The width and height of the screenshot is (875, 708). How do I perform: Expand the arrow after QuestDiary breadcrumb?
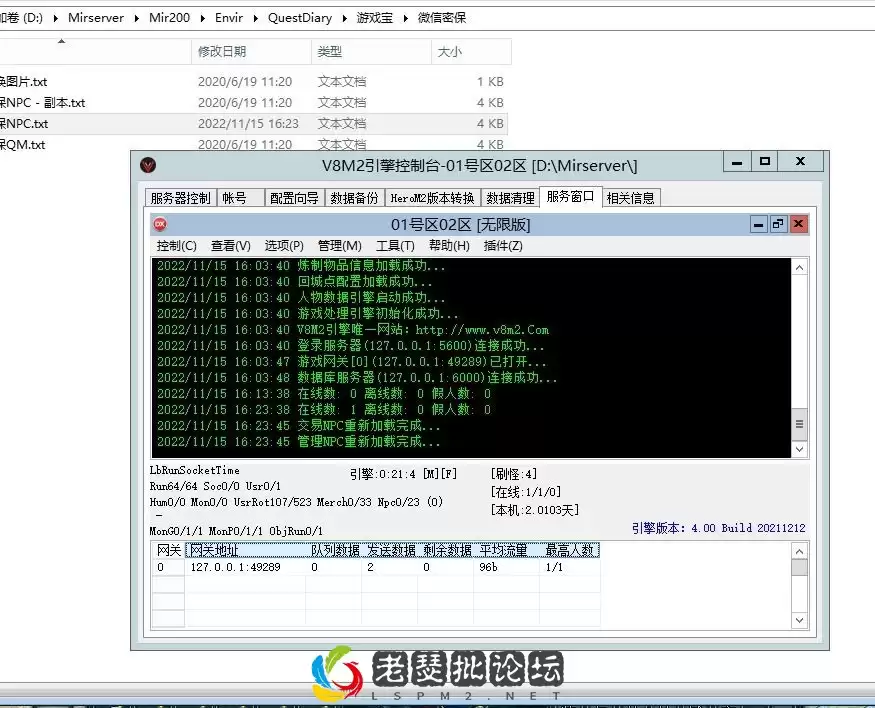[x=344, y=18]
